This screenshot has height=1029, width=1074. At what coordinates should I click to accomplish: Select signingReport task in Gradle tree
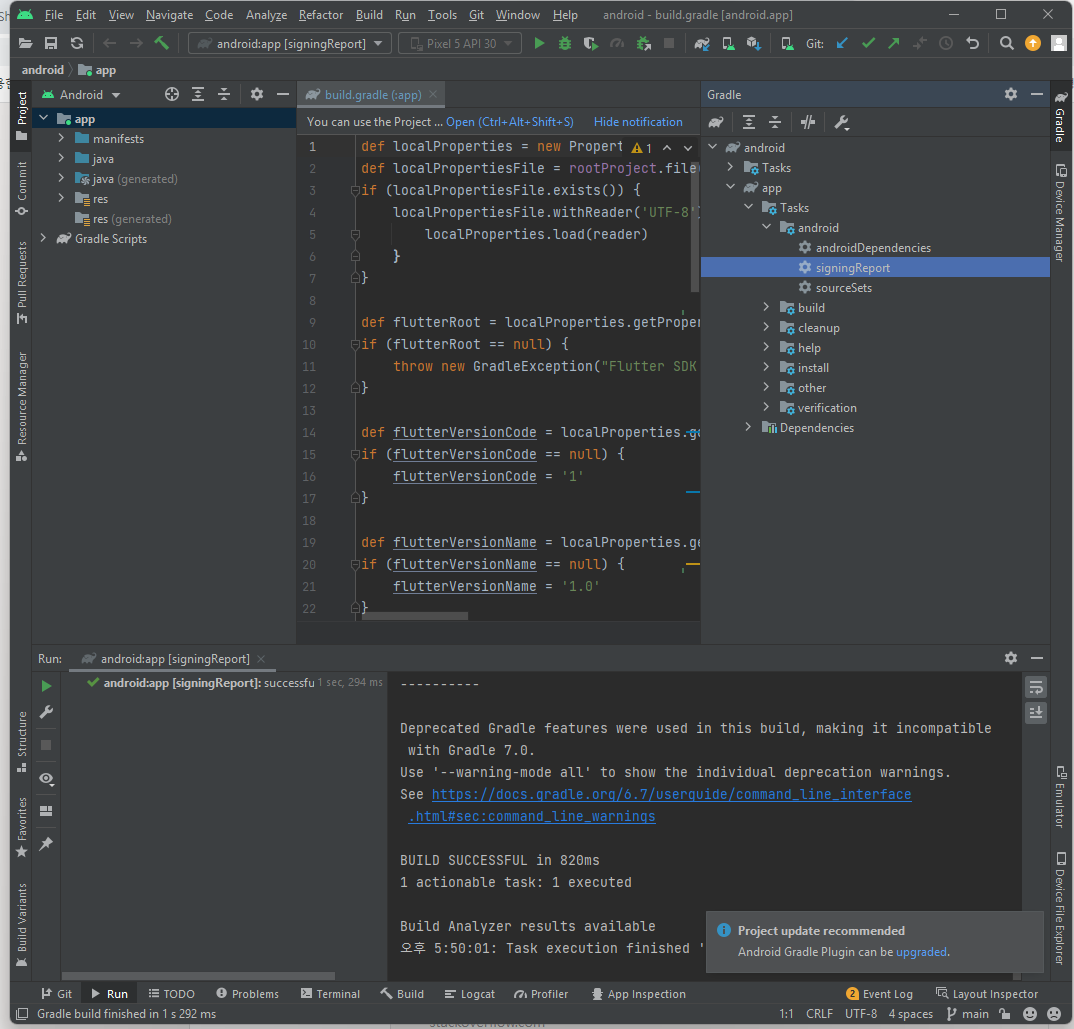[x=875, y=268]
